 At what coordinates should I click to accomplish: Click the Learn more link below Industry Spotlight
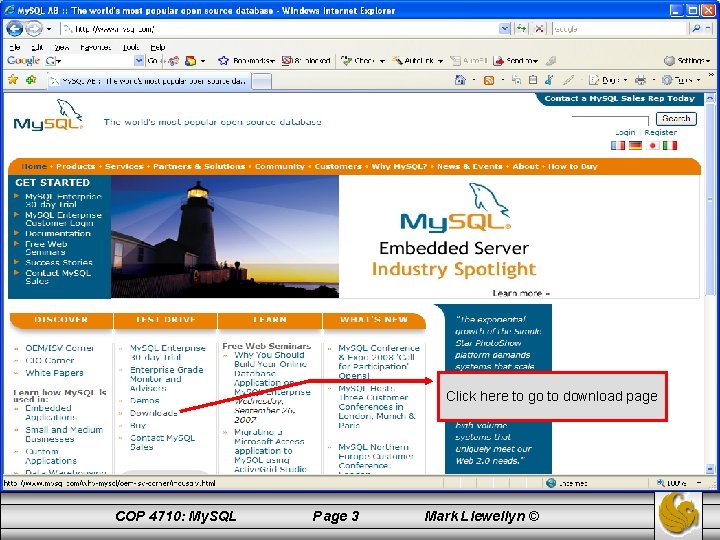pos(521,293)
